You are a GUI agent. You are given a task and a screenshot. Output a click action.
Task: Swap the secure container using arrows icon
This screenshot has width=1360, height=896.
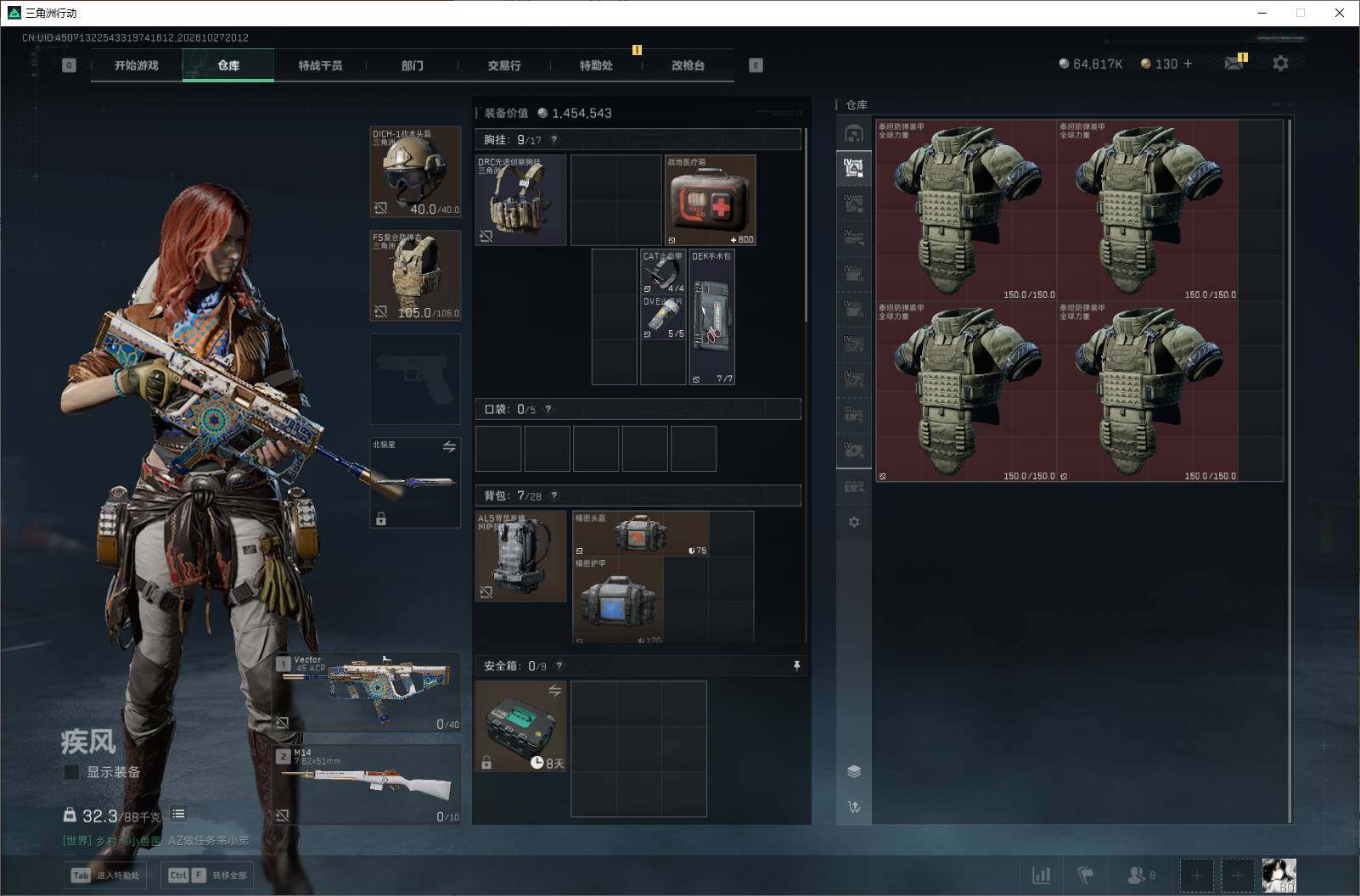554,691
